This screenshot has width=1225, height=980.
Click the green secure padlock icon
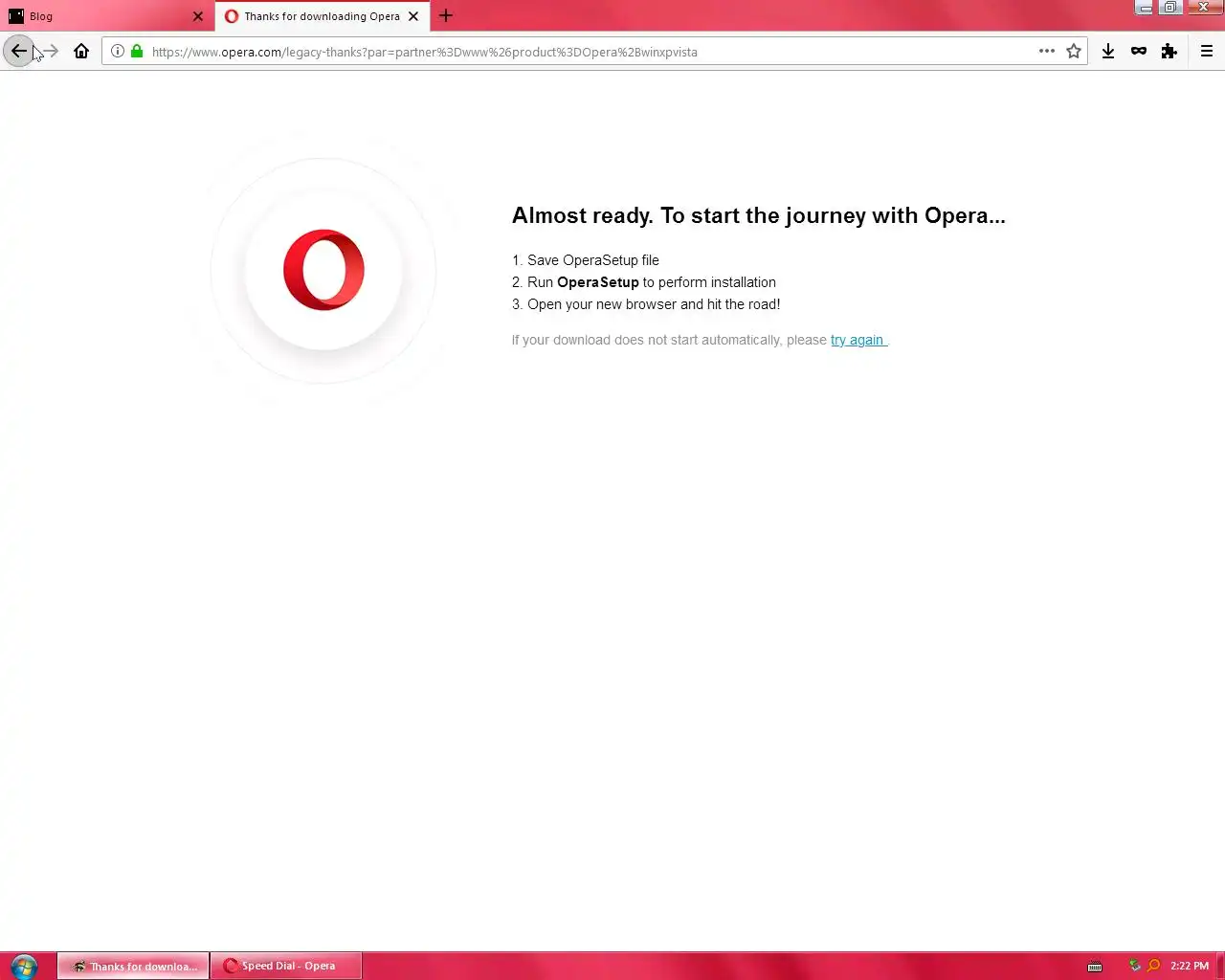137,52
